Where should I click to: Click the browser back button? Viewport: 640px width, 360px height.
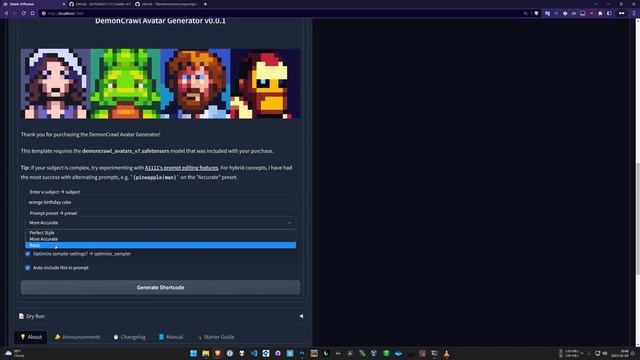tap(7, 13)
